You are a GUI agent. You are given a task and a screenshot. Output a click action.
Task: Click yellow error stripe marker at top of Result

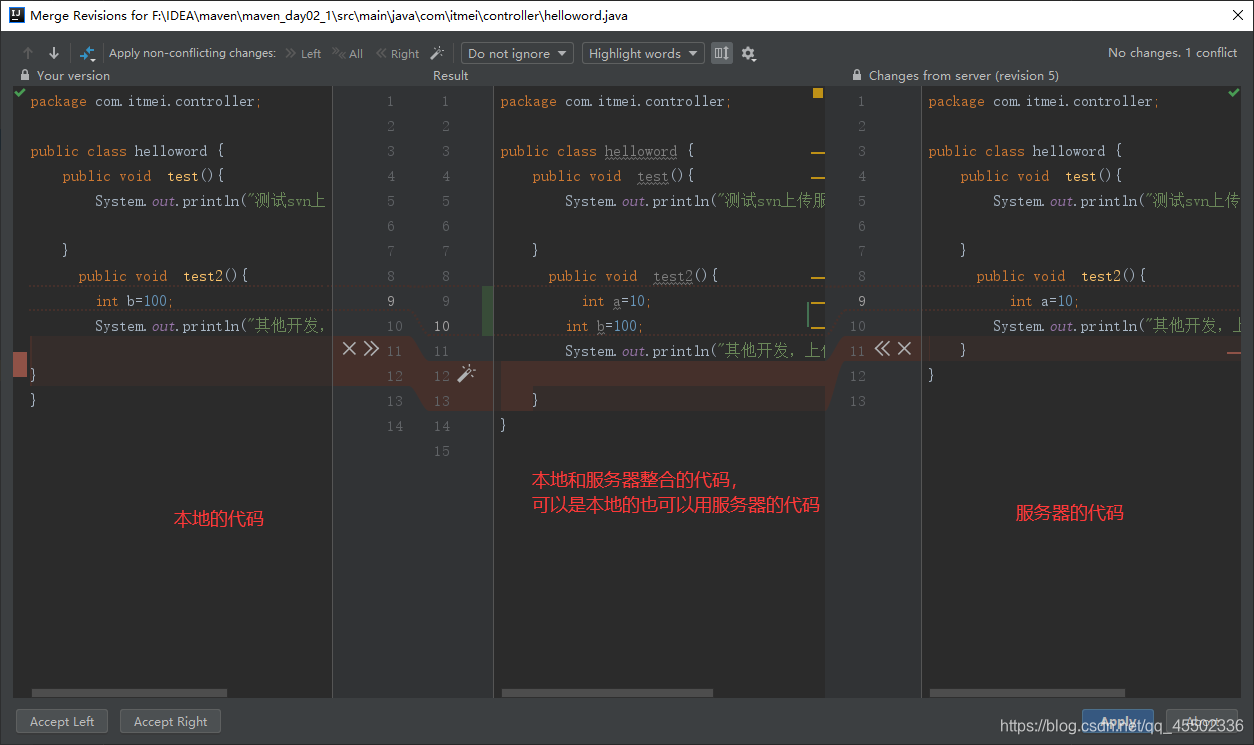818,93
